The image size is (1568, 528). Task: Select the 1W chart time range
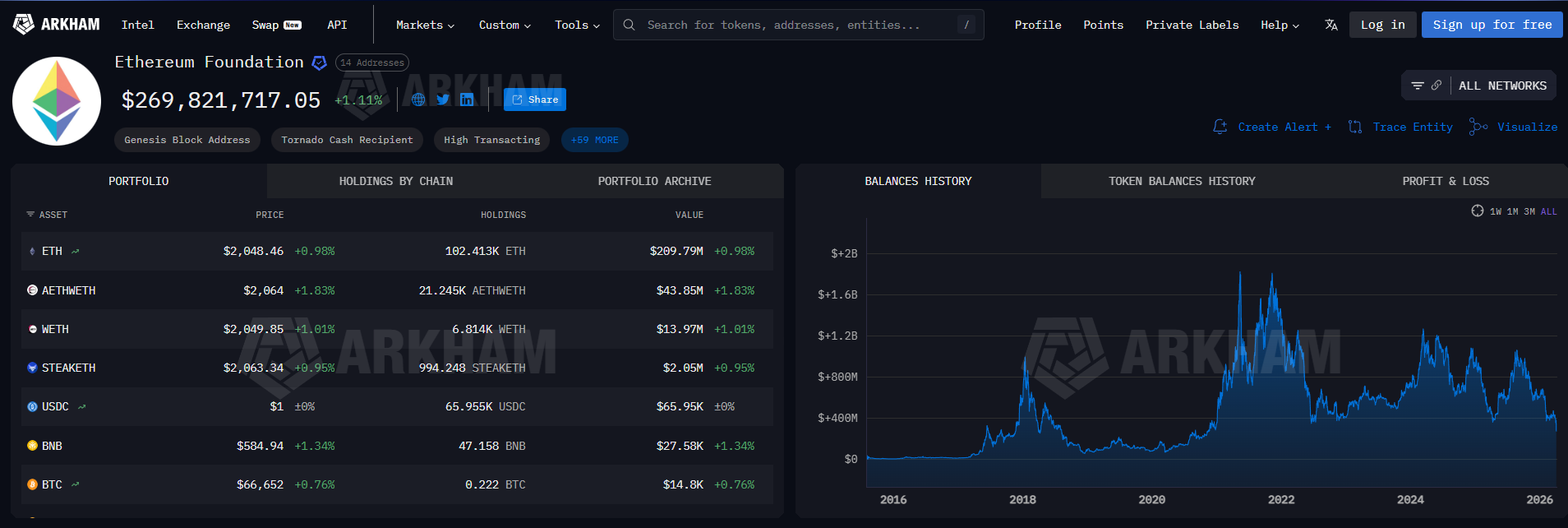1495,212
